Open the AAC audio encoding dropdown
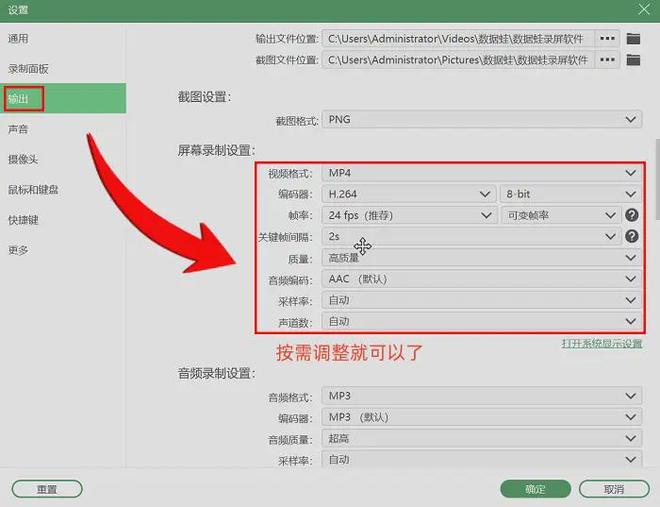 [482, 279]
